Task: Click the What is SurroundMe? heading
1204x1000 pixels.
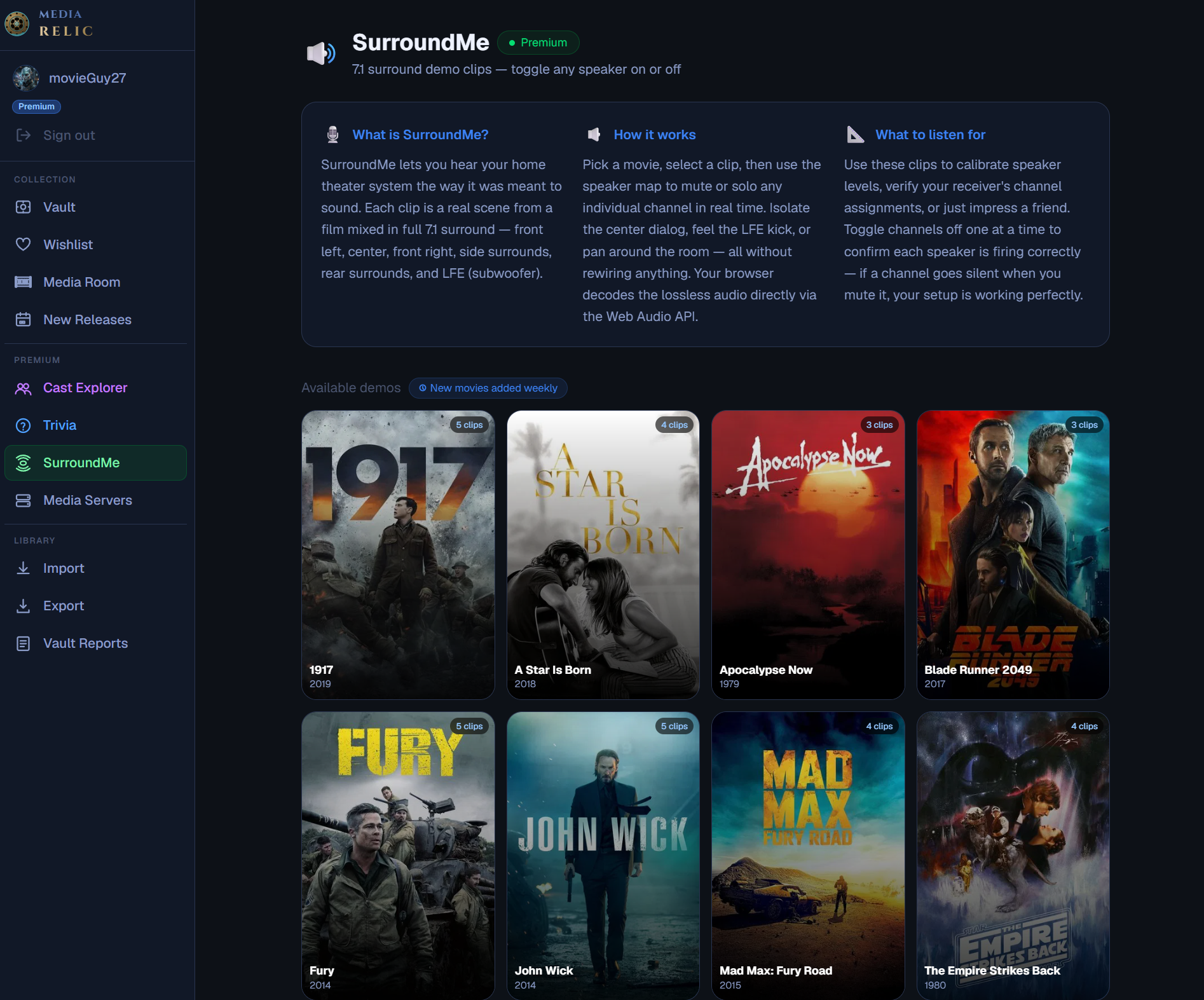Action: (x=420, y=135)
